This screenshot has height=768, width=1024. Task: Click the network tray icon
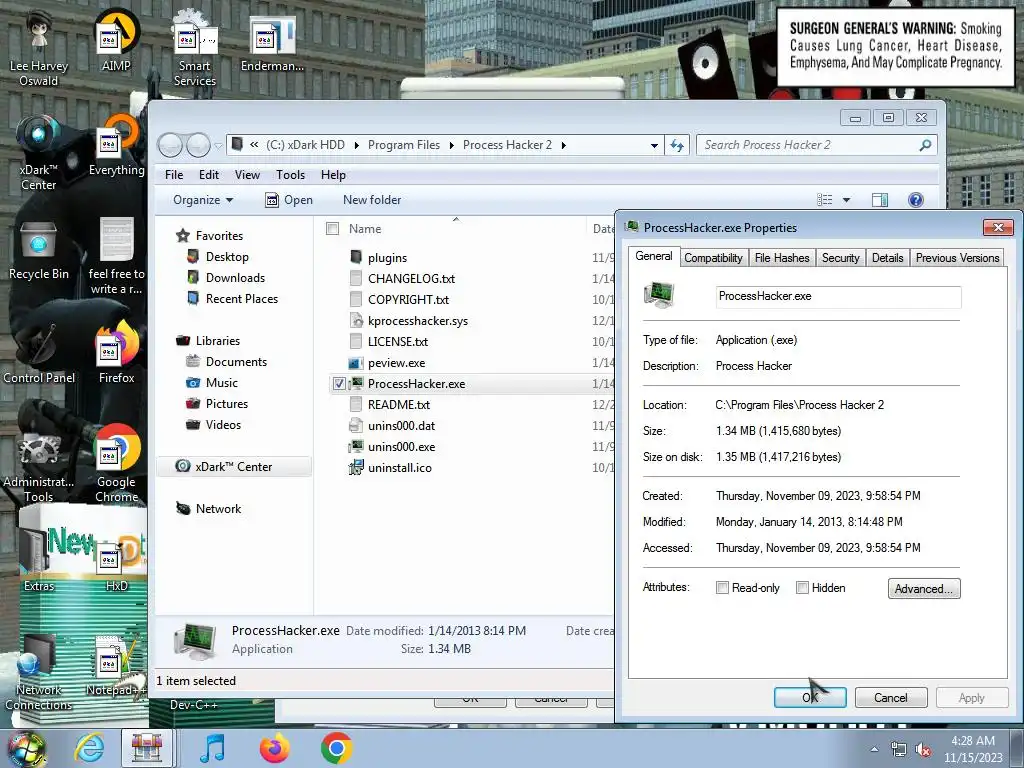pyautogui.click(x=899, y=750)
